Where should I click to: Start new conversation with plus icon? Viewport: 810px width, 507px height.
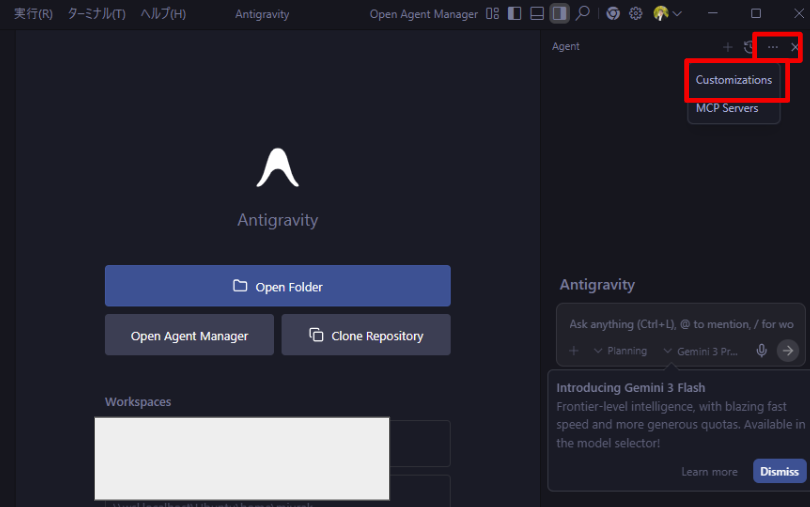pyautogui.click(x=727, y=47)
